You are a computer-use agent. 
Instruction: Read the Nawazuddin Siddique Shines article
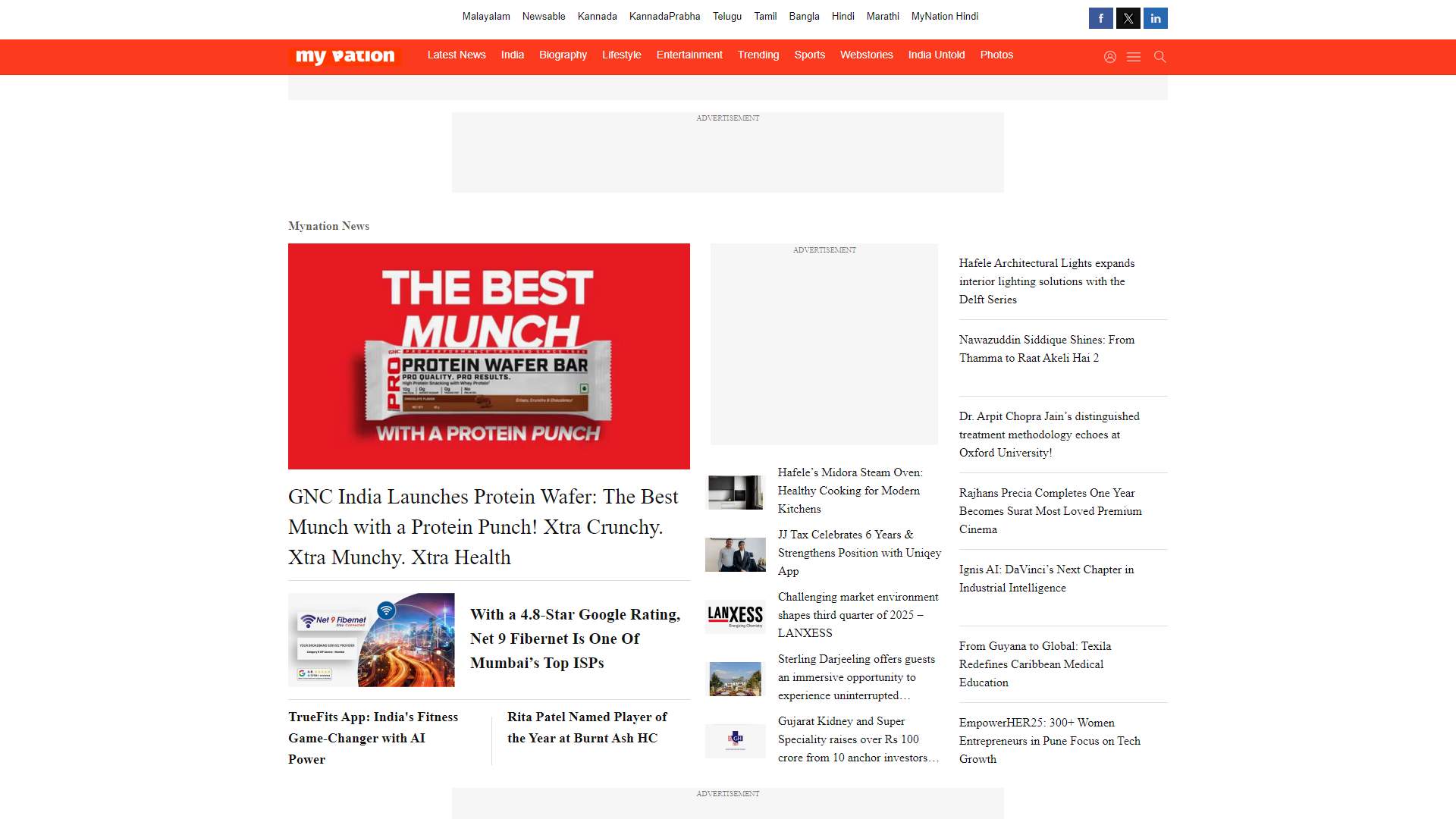[x=1046, y=349]
